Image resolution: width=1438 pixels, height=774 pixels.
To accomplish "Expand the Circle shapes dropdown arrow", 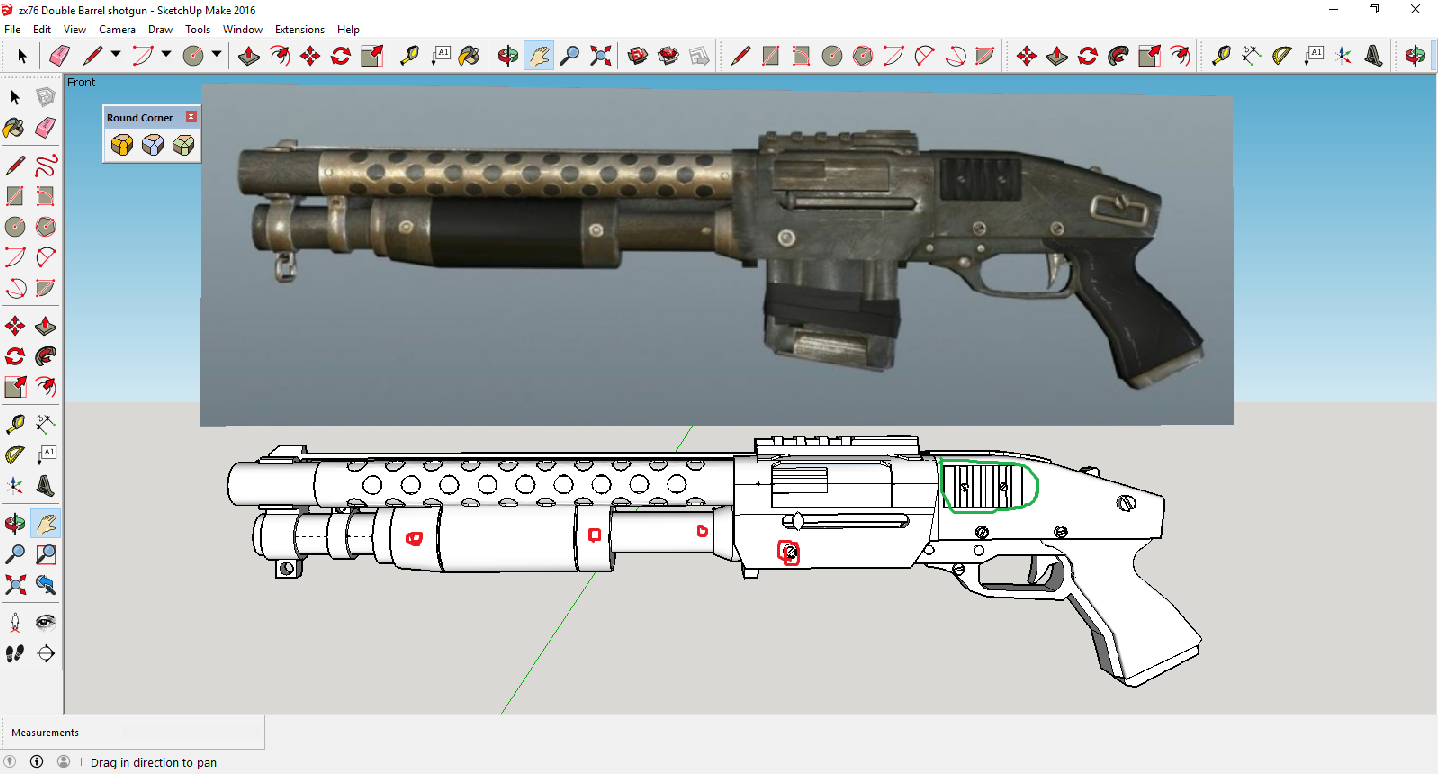I will [x=216, y=54].
